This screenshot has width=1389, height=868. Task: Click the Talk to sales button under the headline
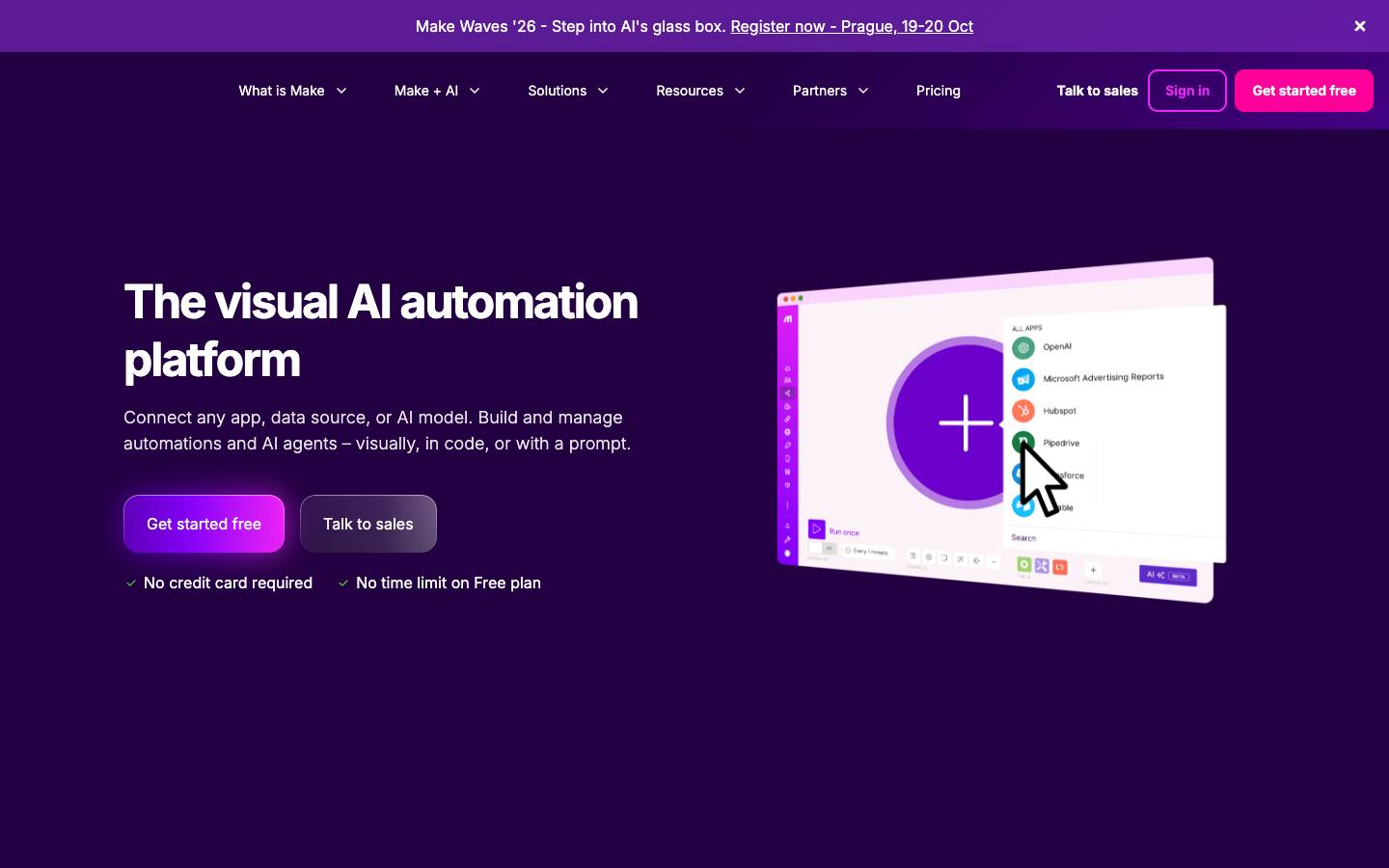[368, 524]
